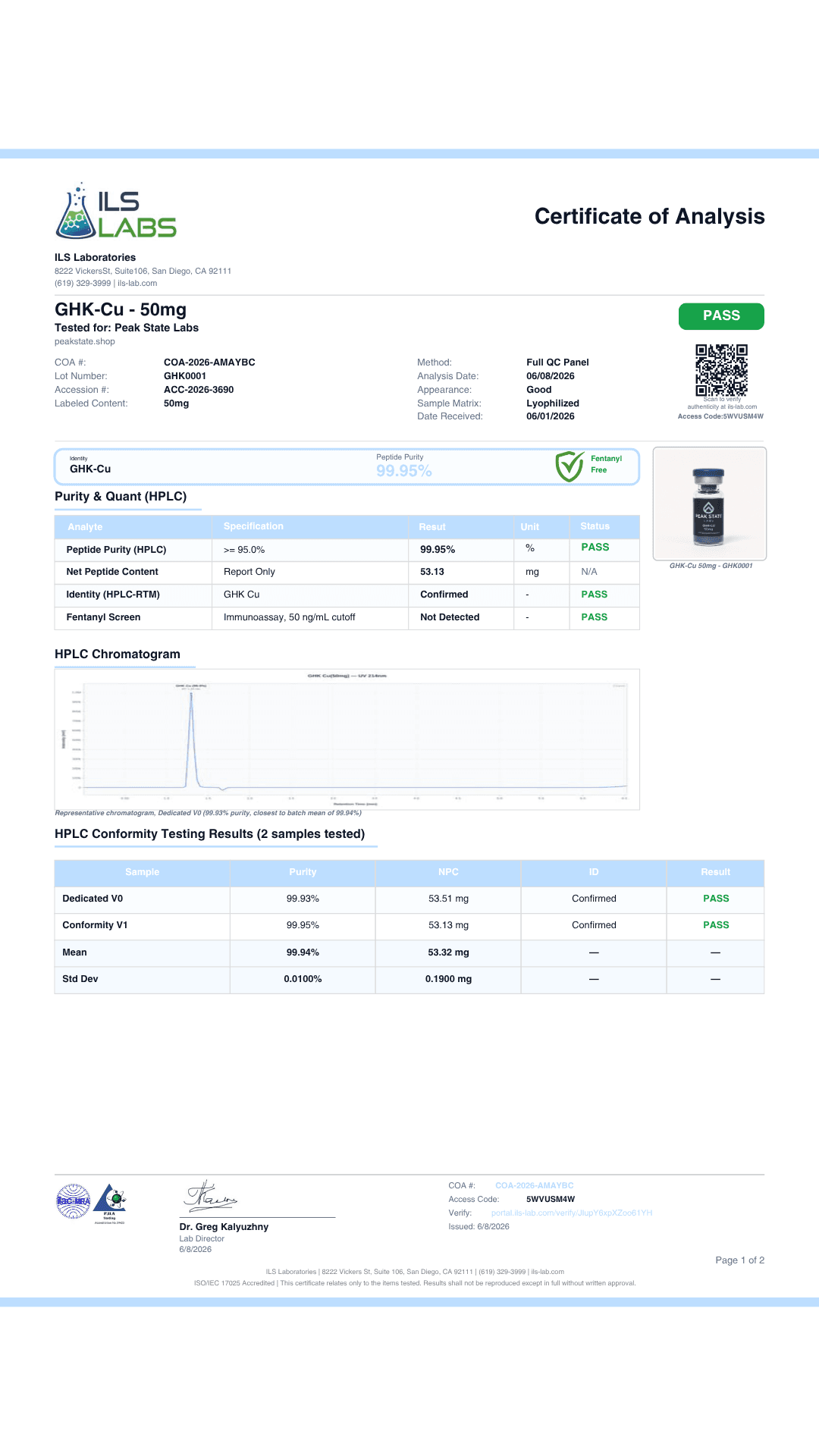819x1456 pixels.
Task: Select Appearance value Good
Action: [x=539, y=390]
